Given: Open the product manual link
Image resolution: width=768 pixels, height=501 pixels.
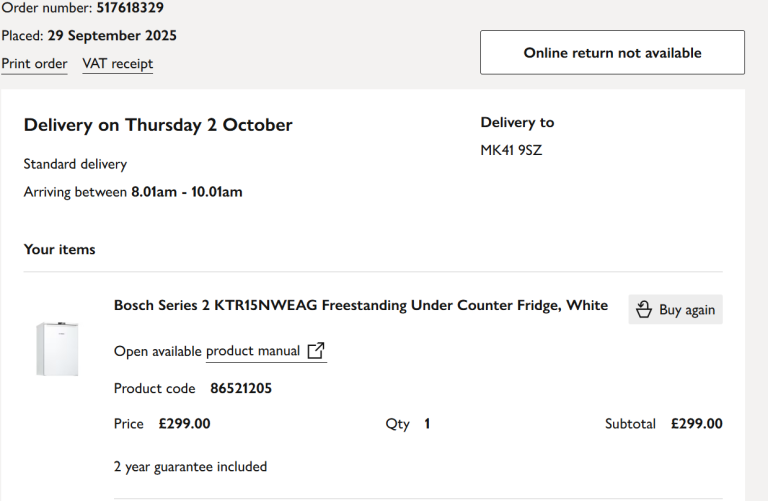Looking at the screenshot, I should coord(253,351).
